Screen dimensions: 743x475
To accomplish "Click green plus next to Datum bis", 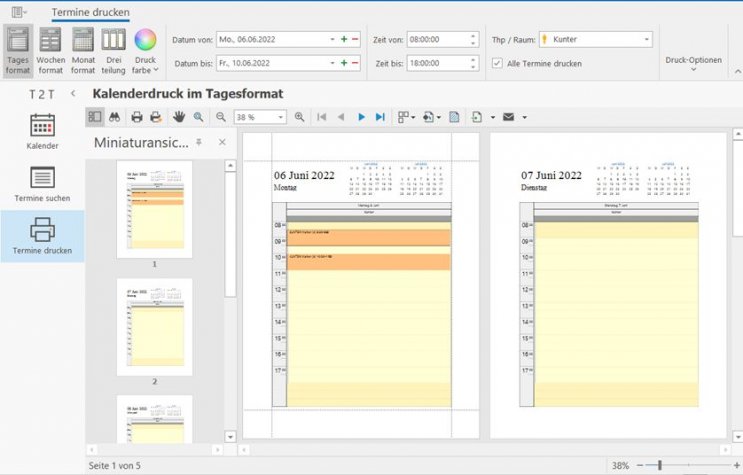I will [344, 63].
